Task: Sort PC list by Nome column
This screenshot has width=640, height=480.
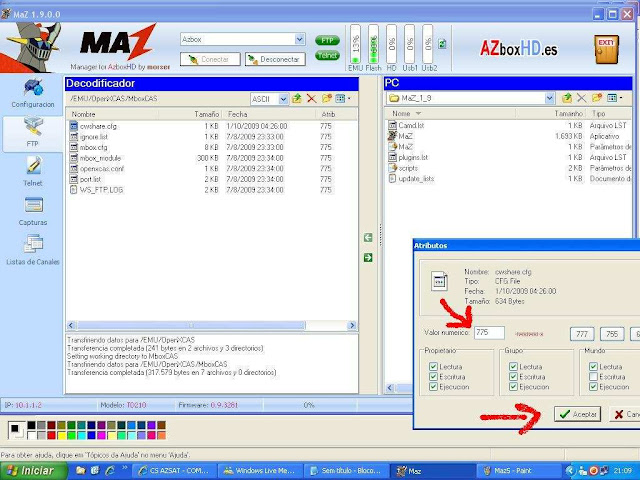Action: coord(450,113)
